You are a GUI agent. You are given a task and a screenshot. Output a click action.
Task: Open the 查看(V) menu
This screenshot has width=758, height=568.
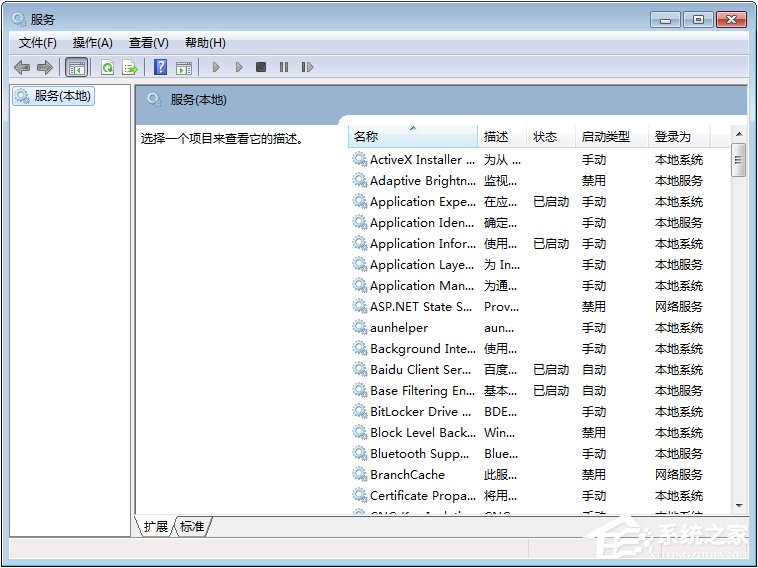coord(149,43)
